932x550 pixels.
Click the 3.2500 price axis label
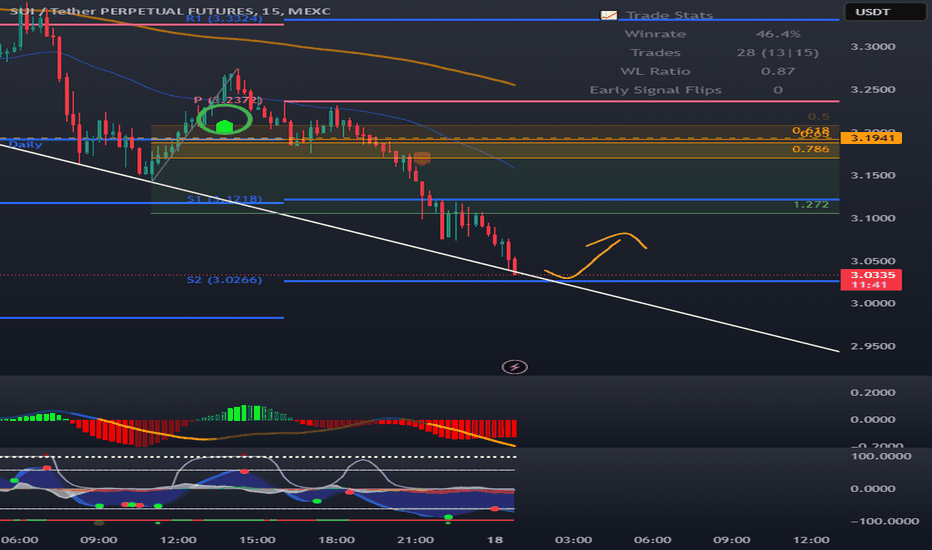pos(873,89)
